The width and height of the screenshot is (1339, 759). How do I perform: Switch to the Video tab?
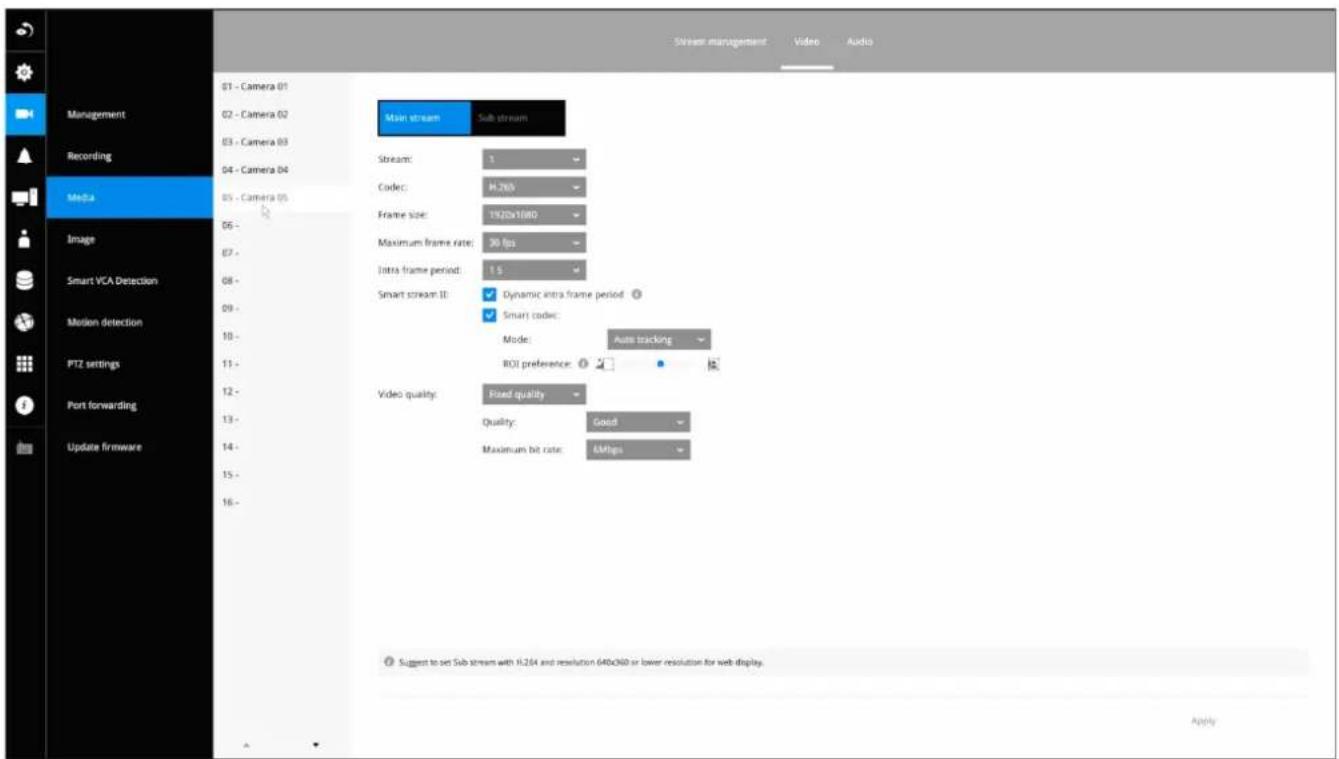click(x=807, y=42)
